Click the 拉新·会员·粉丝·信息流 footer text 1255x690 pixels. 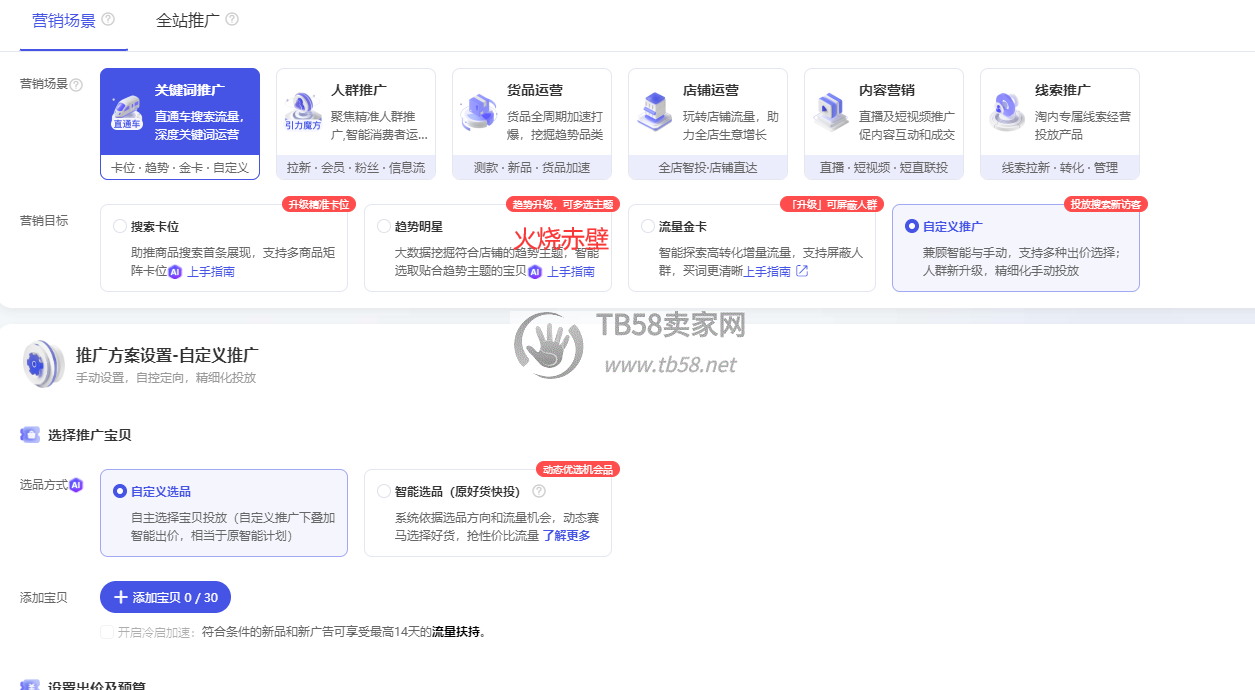pyautogui.click(x=356, y=168)
